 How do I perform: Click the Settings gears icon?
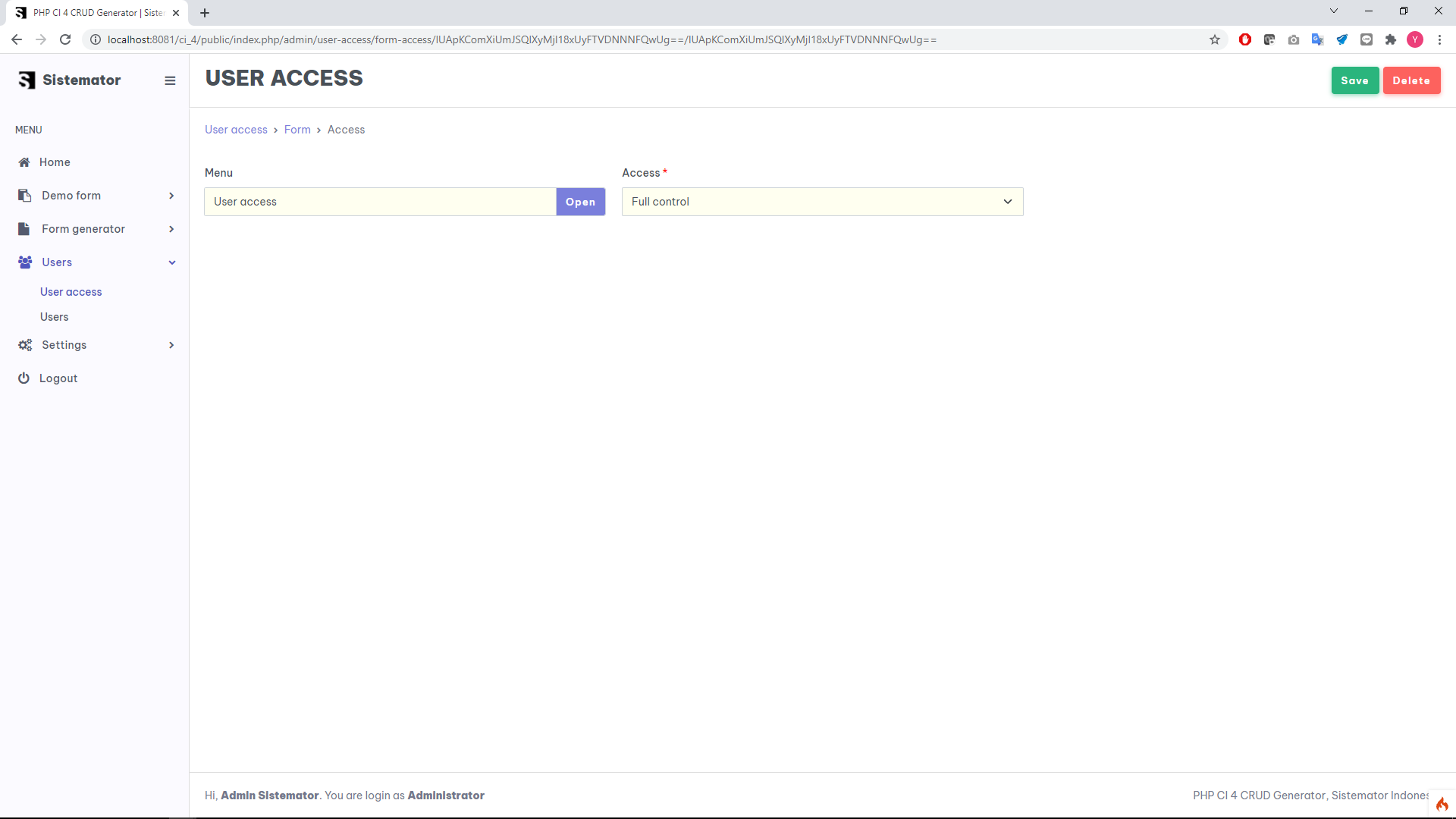pyautogui.click(x=25, y=345)
